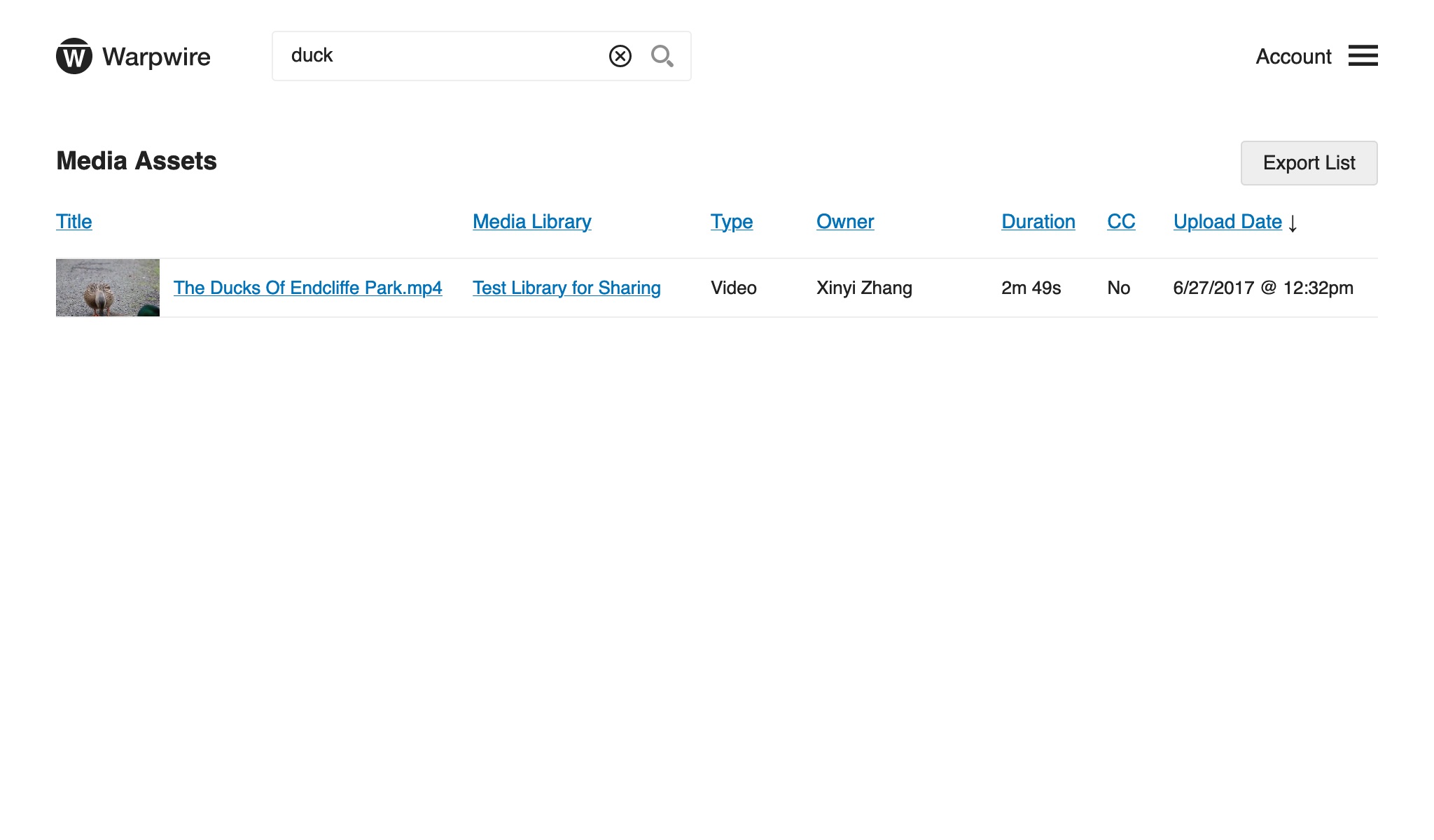Click the clear search X circle icon
The width and height of the screenshot is (1434, 840).
click(x=621, y=56)
